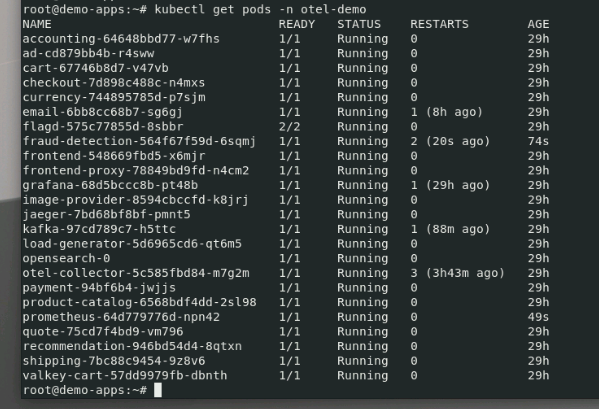The height and width of the screenshot is (409, 599).
Task: Click the NAME column header
Action: (x=37, y=24)
